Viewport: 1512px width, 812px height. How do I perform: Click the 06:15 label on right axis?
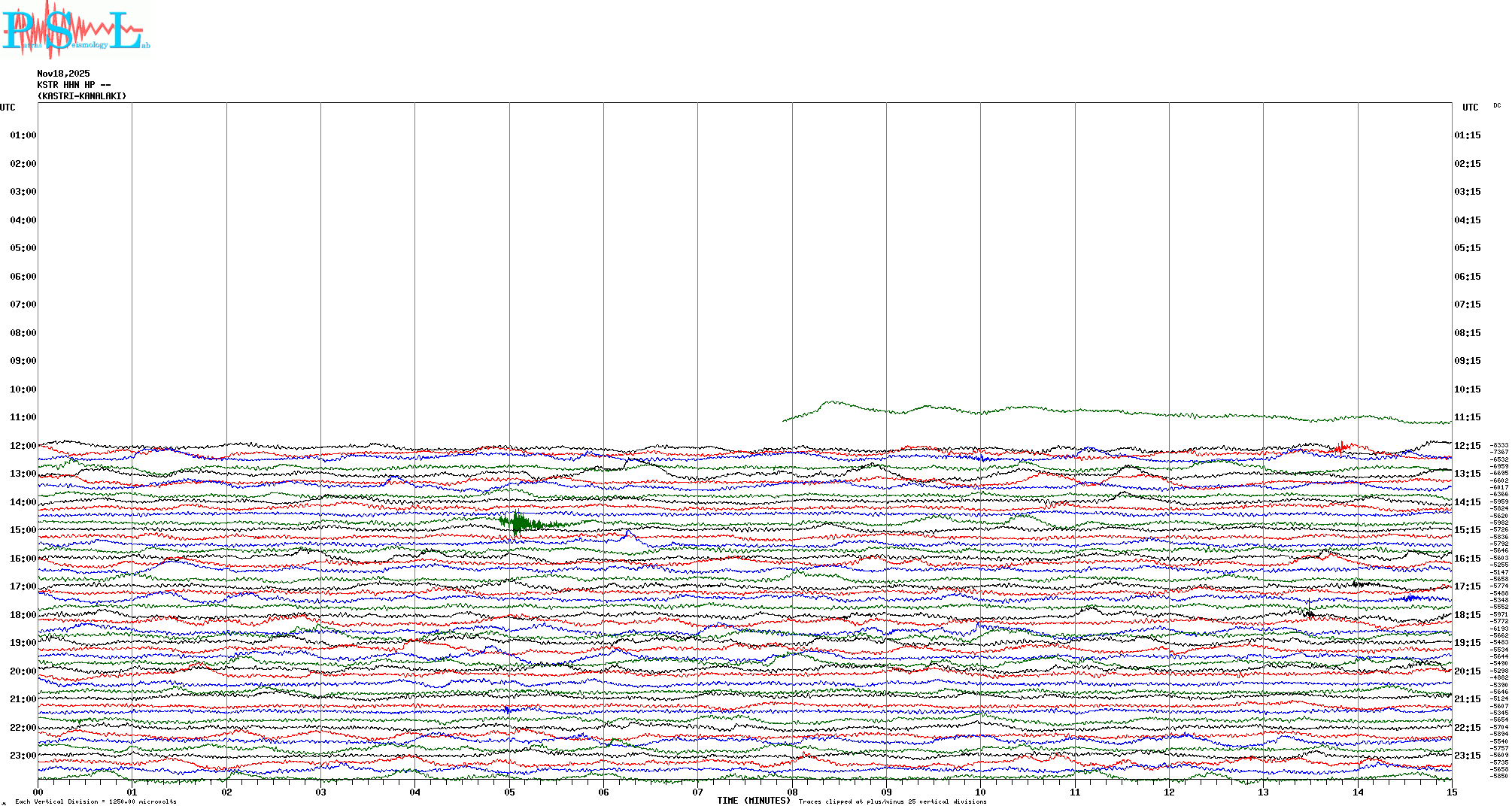[x=1467, y=277]
